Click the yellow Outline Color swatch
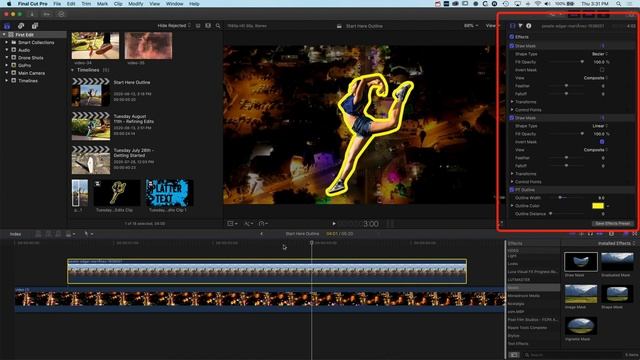640x360 pixels. (598, 206)
